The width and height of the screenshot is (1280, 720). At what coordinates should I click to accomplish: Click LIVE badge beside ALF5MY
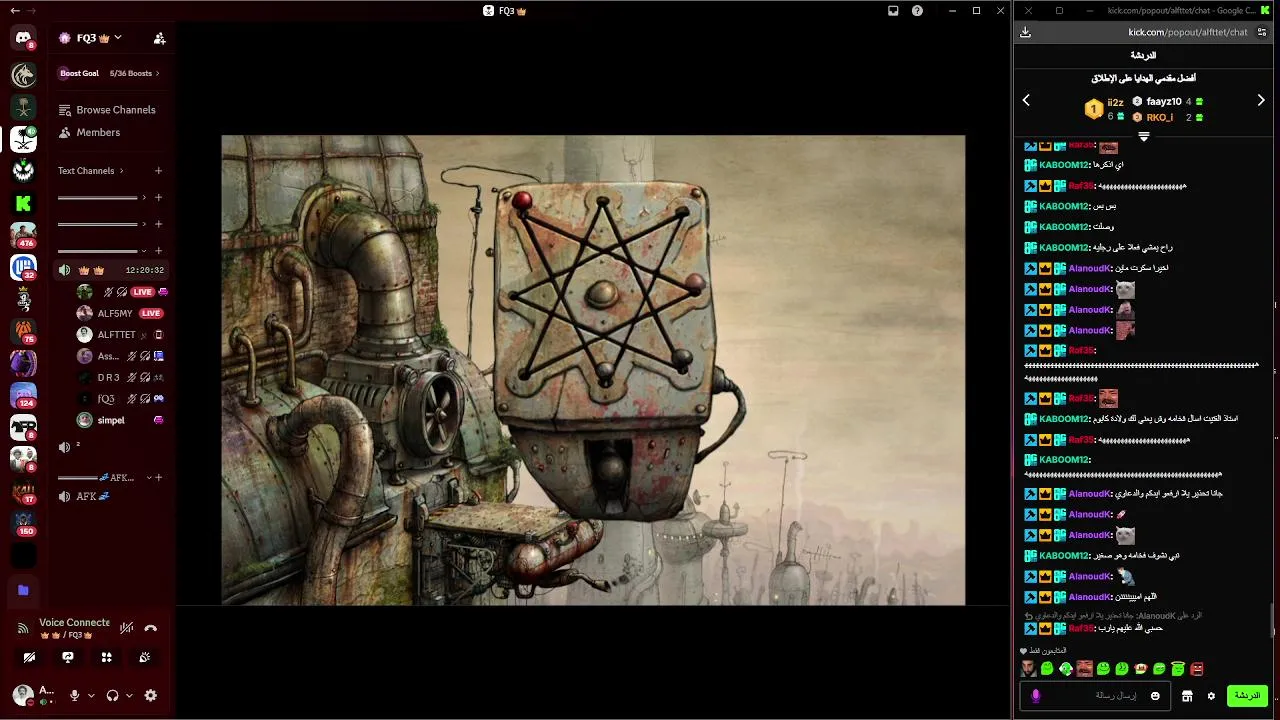(x=151, y=313)
